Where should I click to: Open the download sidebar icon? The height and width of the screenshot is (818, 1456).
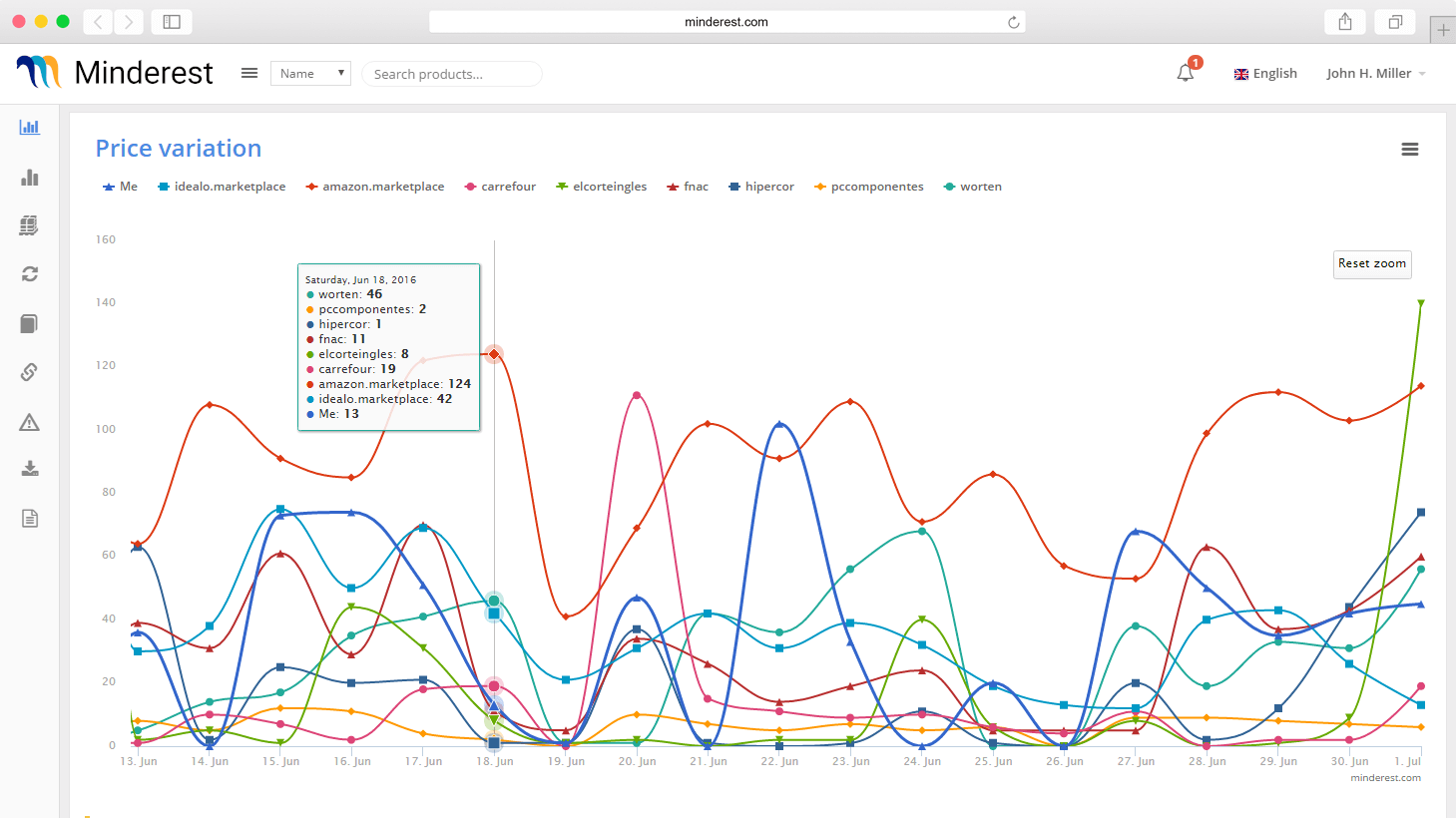click(30, 469)
